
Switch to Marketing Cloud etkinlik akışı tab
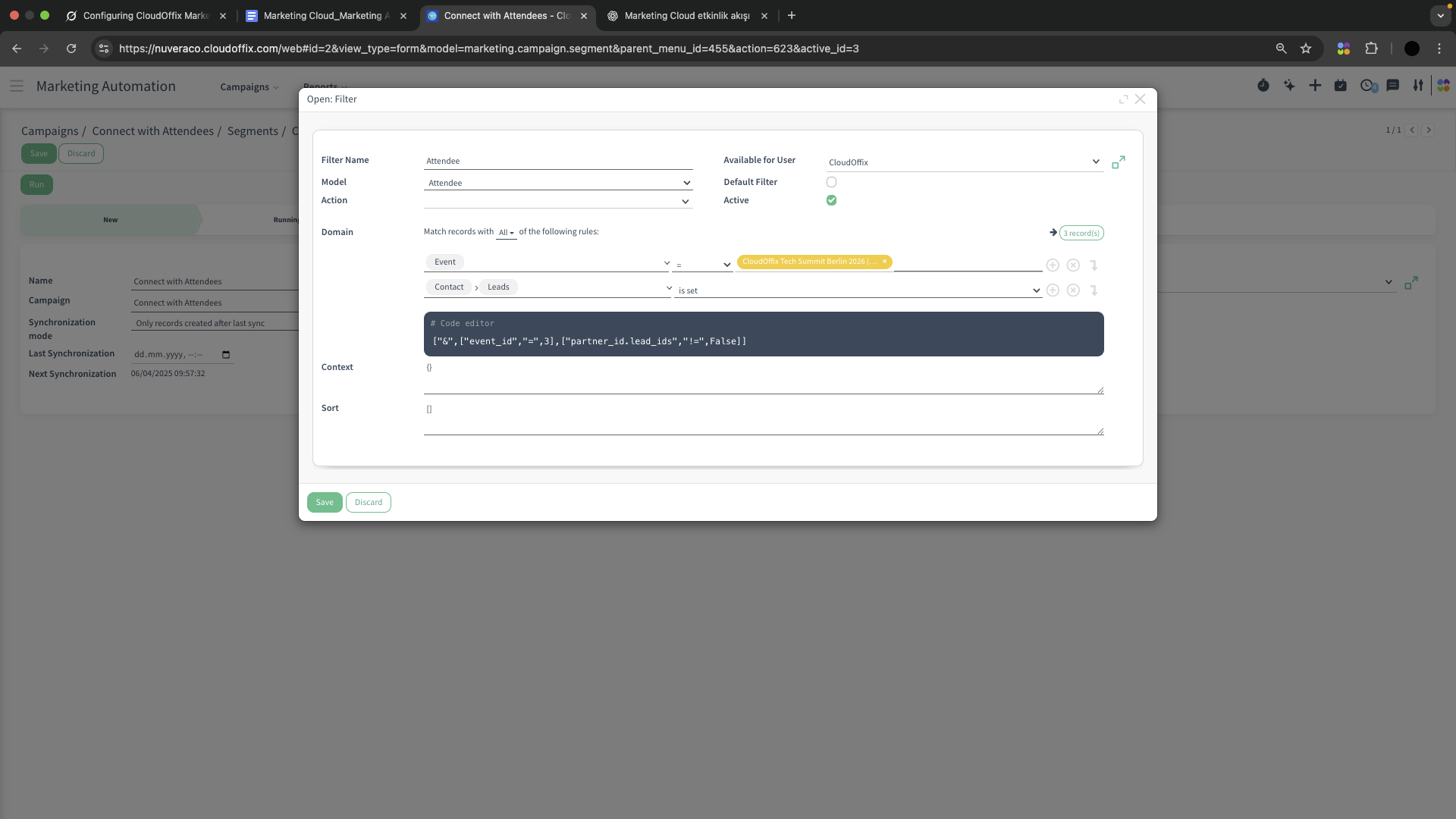point(687,15)
